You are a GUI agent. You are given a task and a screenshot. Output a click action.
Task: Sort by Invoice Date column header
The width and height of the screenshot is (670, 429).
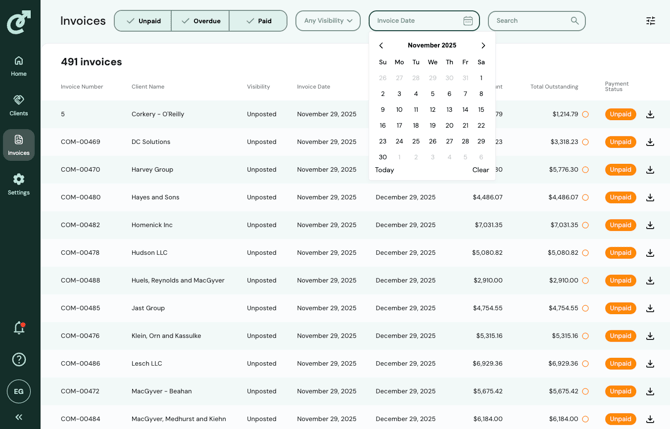(314, 87)
